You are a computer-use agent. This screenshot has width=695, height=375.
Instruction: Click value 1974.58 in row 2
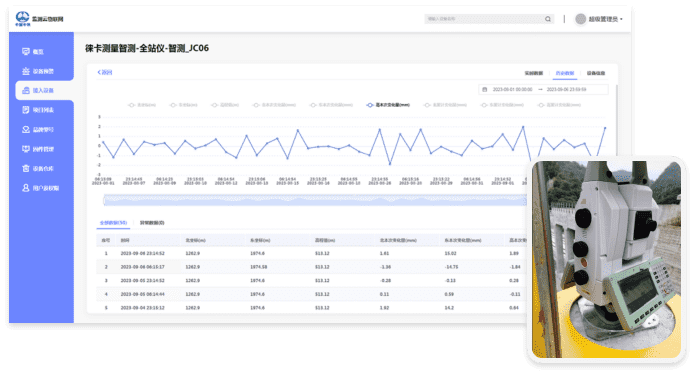(x=259, y=267)
